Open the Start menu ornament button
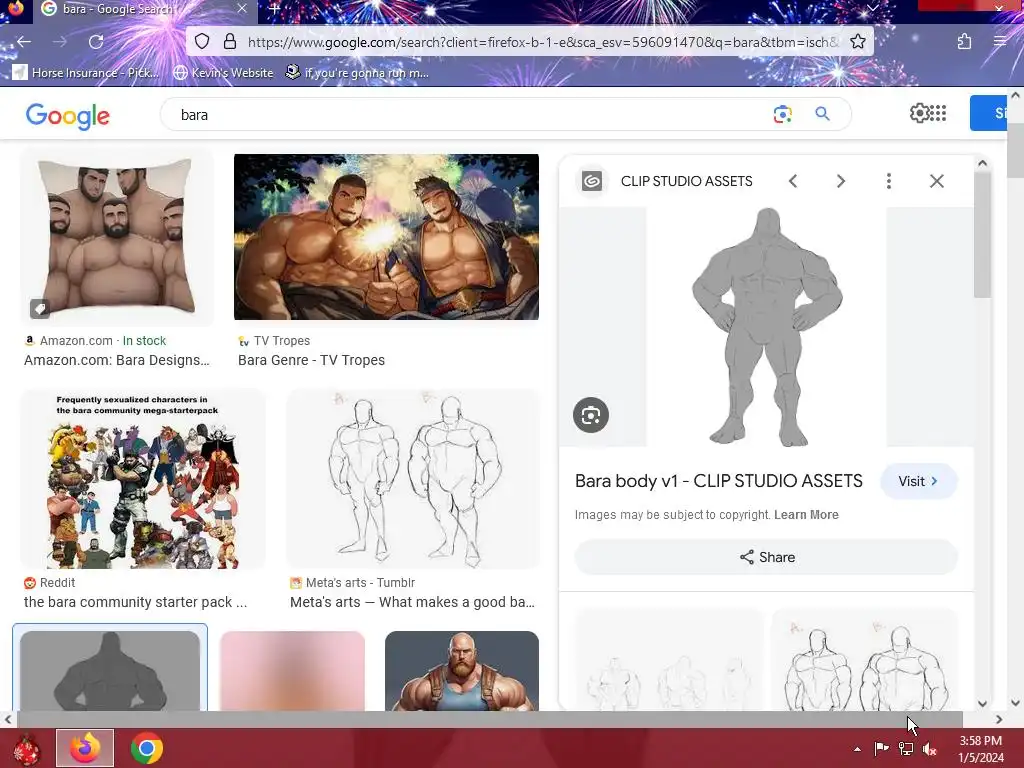Screen dimensions: 1024x768 (26, 748)
